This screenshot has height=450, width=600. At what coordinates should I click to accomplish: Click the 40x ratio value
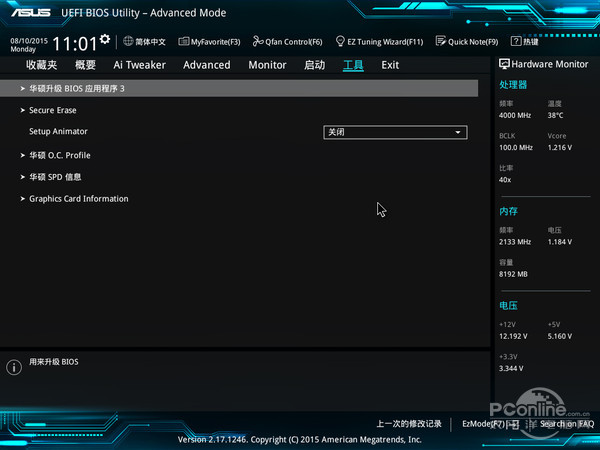pos(505,179)
